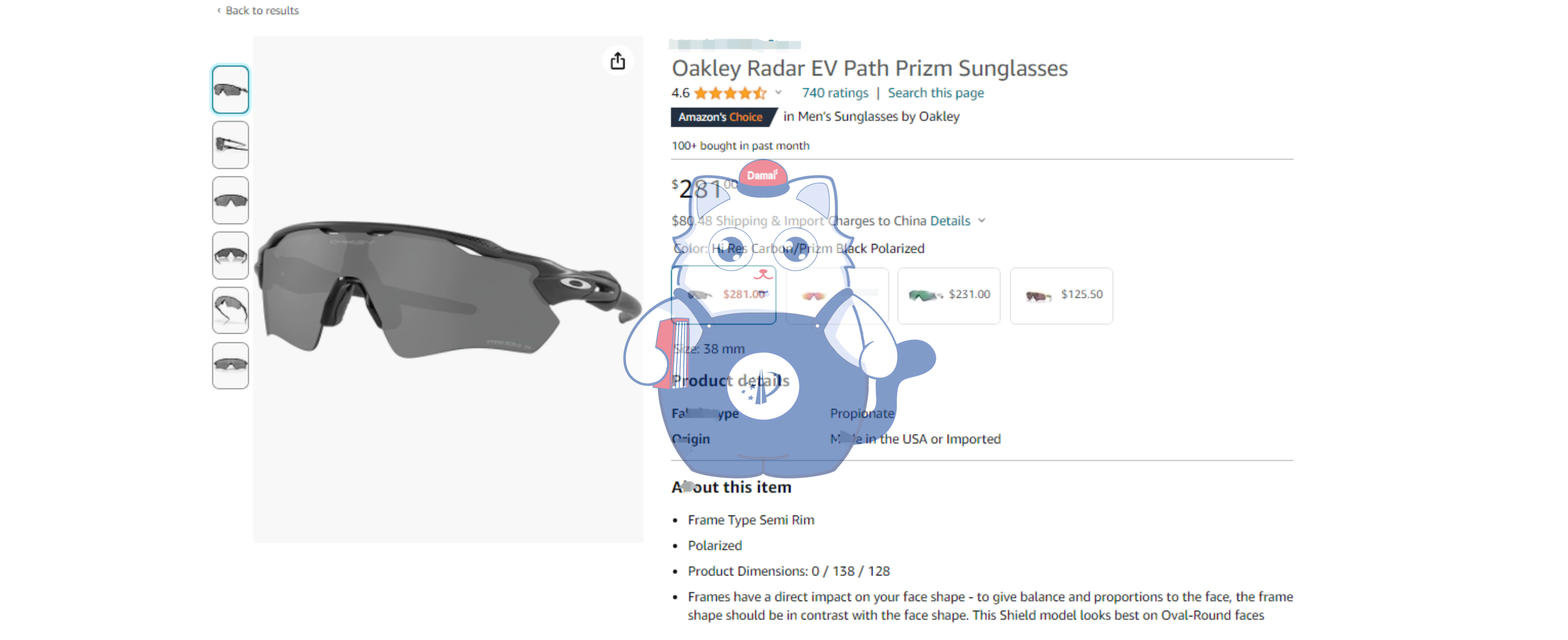Screen dimensions: 1568x640
Task: Click the back arrow beside Back to results
Action: coord(219,10)
